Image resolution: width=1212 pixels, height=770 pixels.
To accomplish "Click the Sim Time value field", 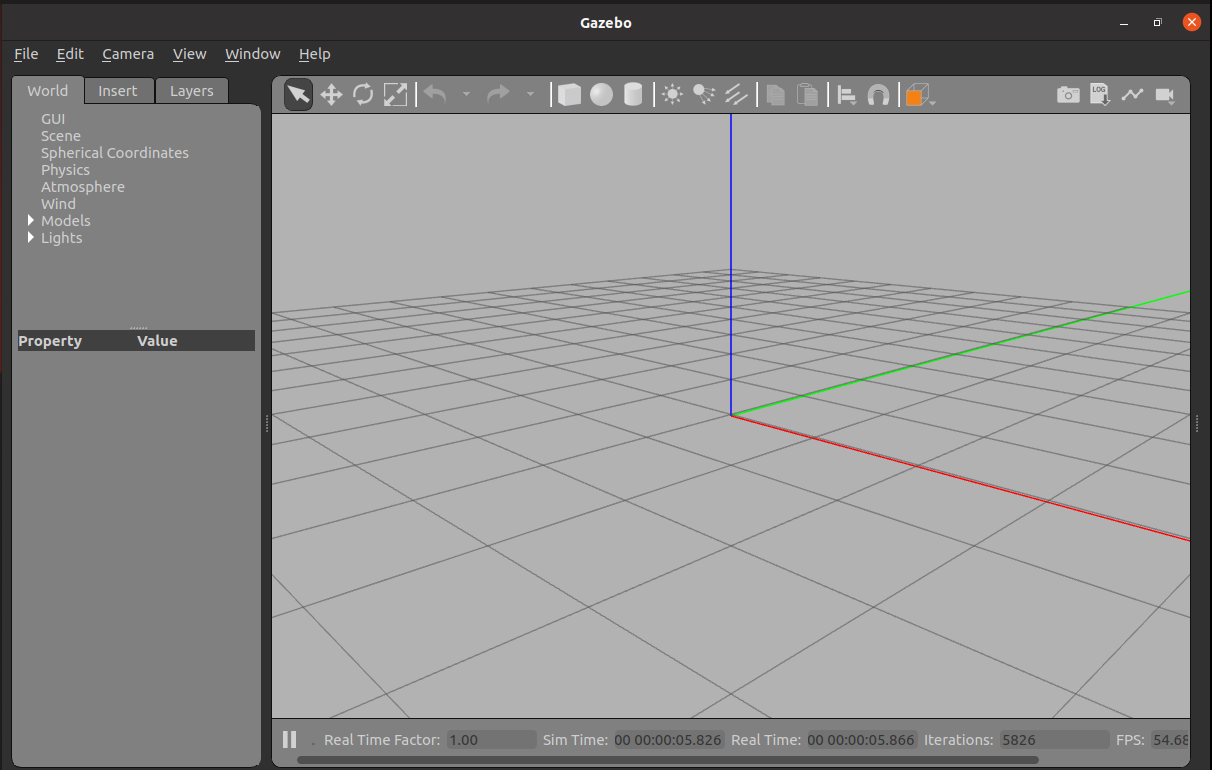I will click(668, 740).
